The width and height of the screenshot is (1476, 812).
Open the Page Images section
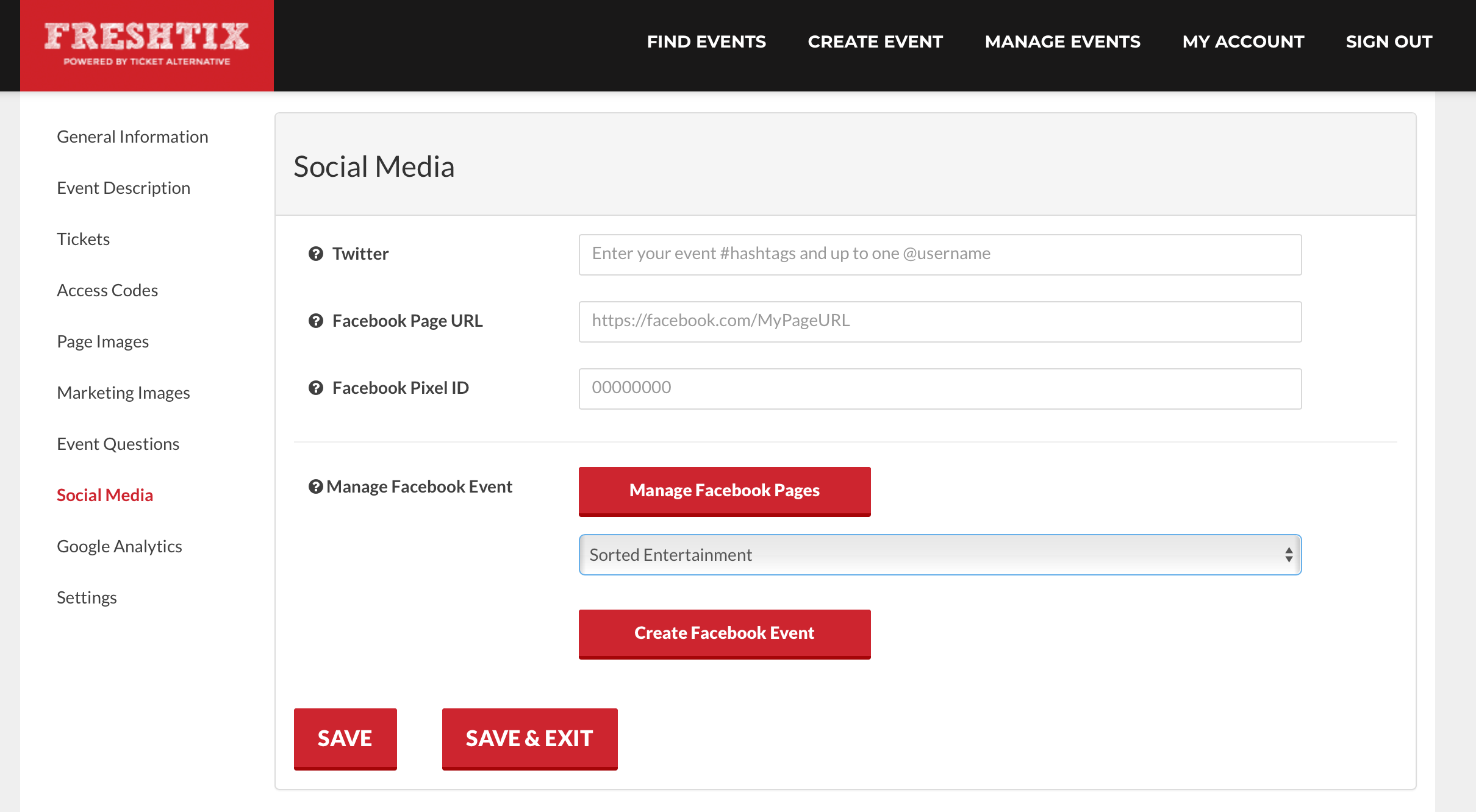pos(102,341)
